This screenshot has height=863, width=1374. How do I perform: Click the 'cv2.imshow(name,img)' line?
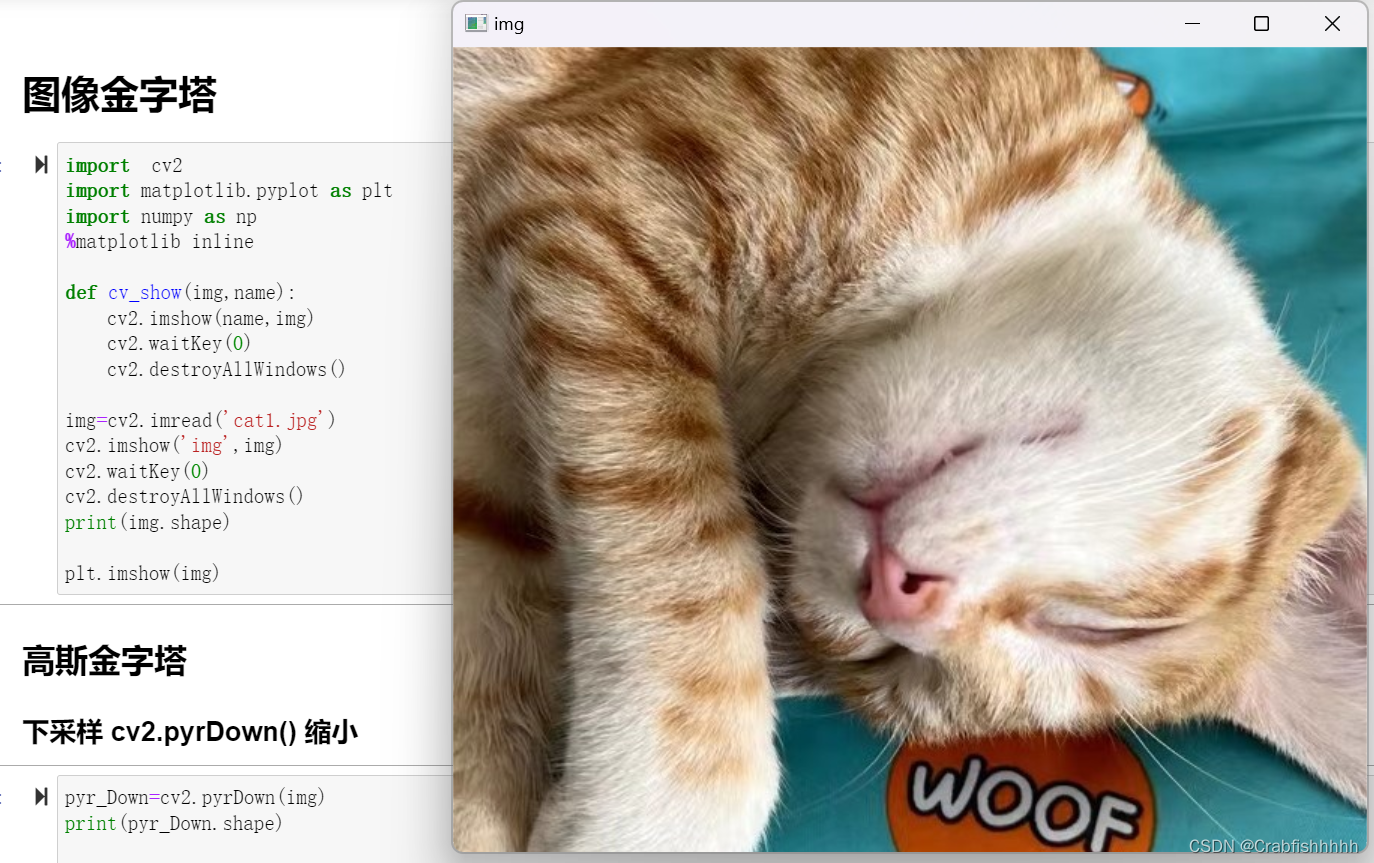(x=211, y=318)
